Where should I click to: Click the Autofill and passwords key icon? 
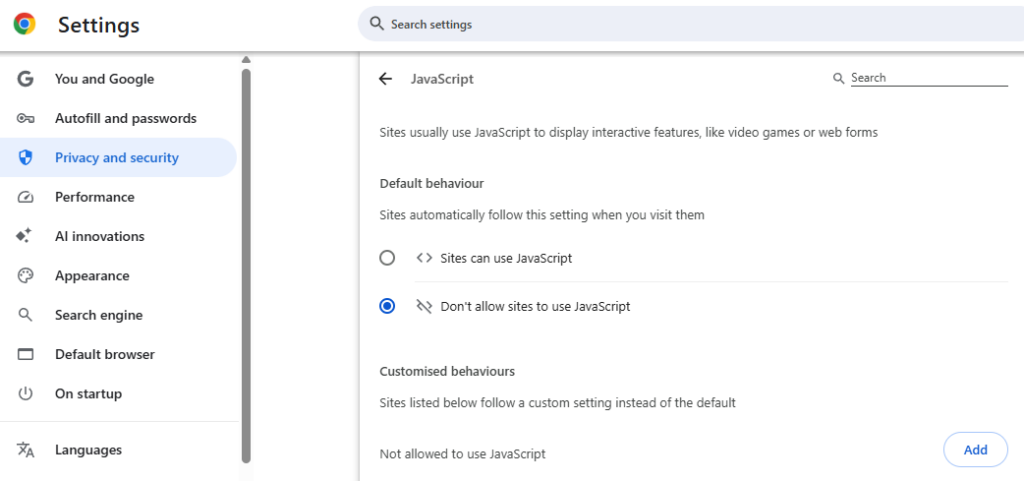26,118
